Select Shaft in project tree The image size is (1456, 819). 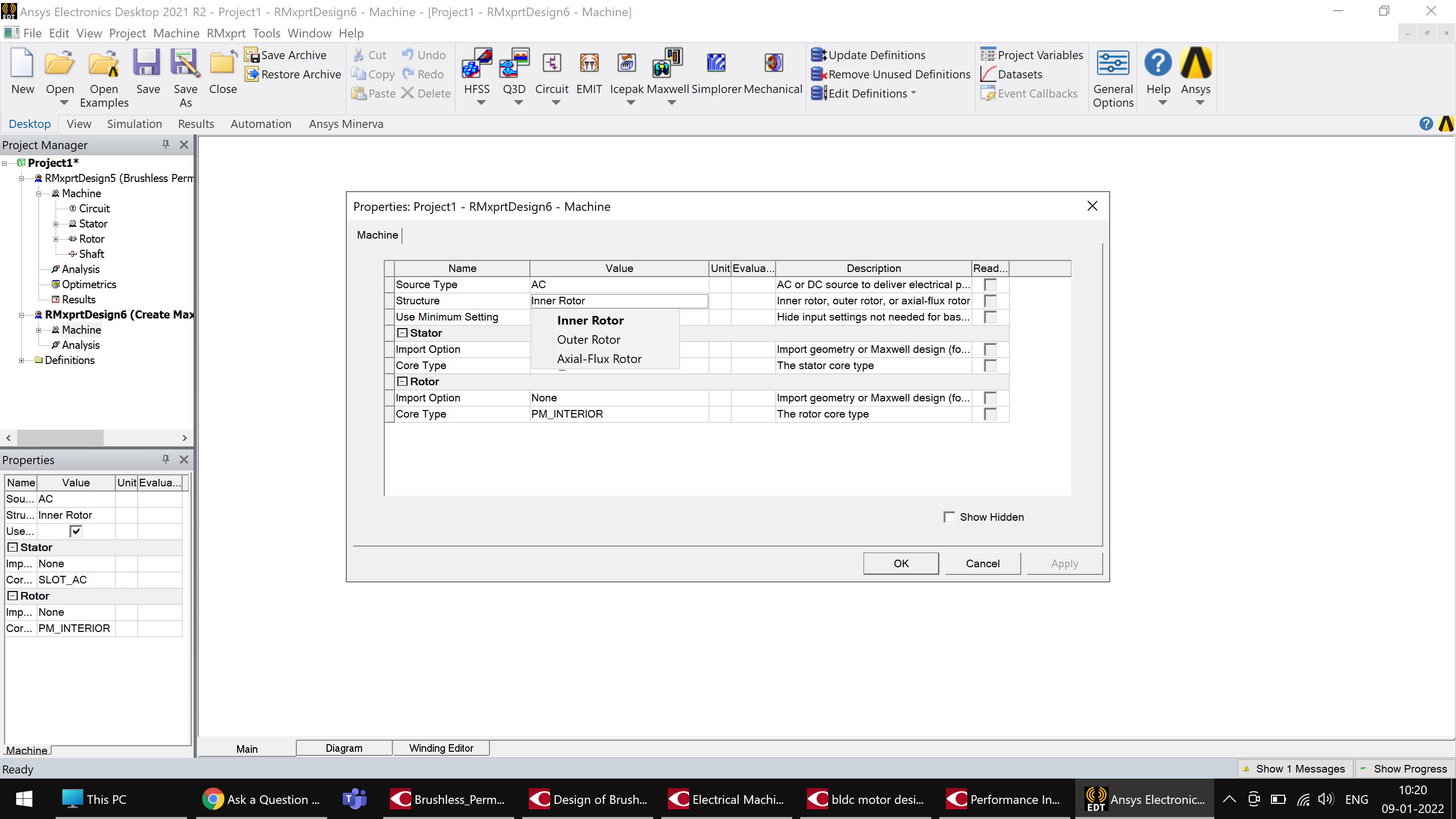point(91,254)
